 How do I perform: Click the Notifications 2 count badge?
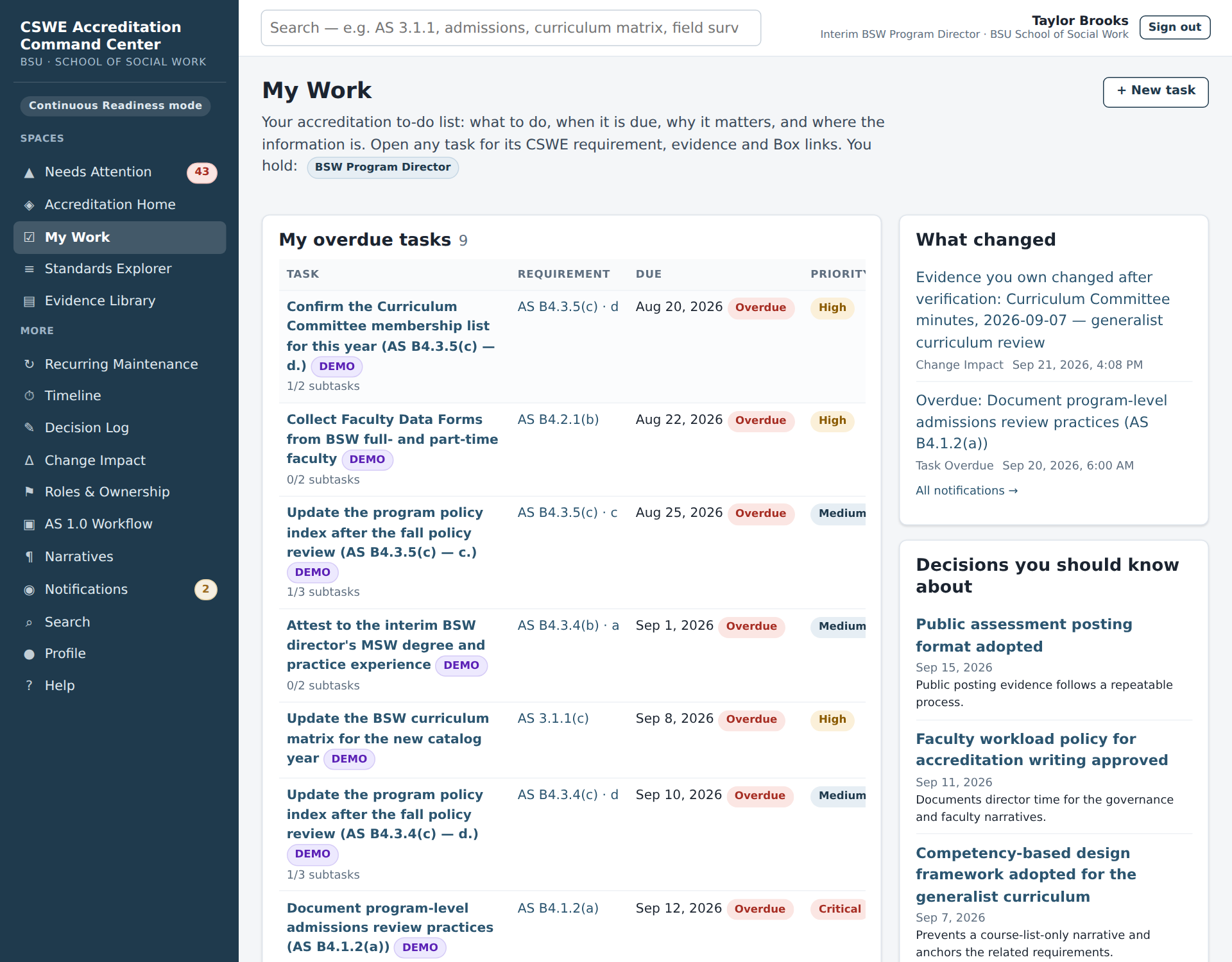205,589
